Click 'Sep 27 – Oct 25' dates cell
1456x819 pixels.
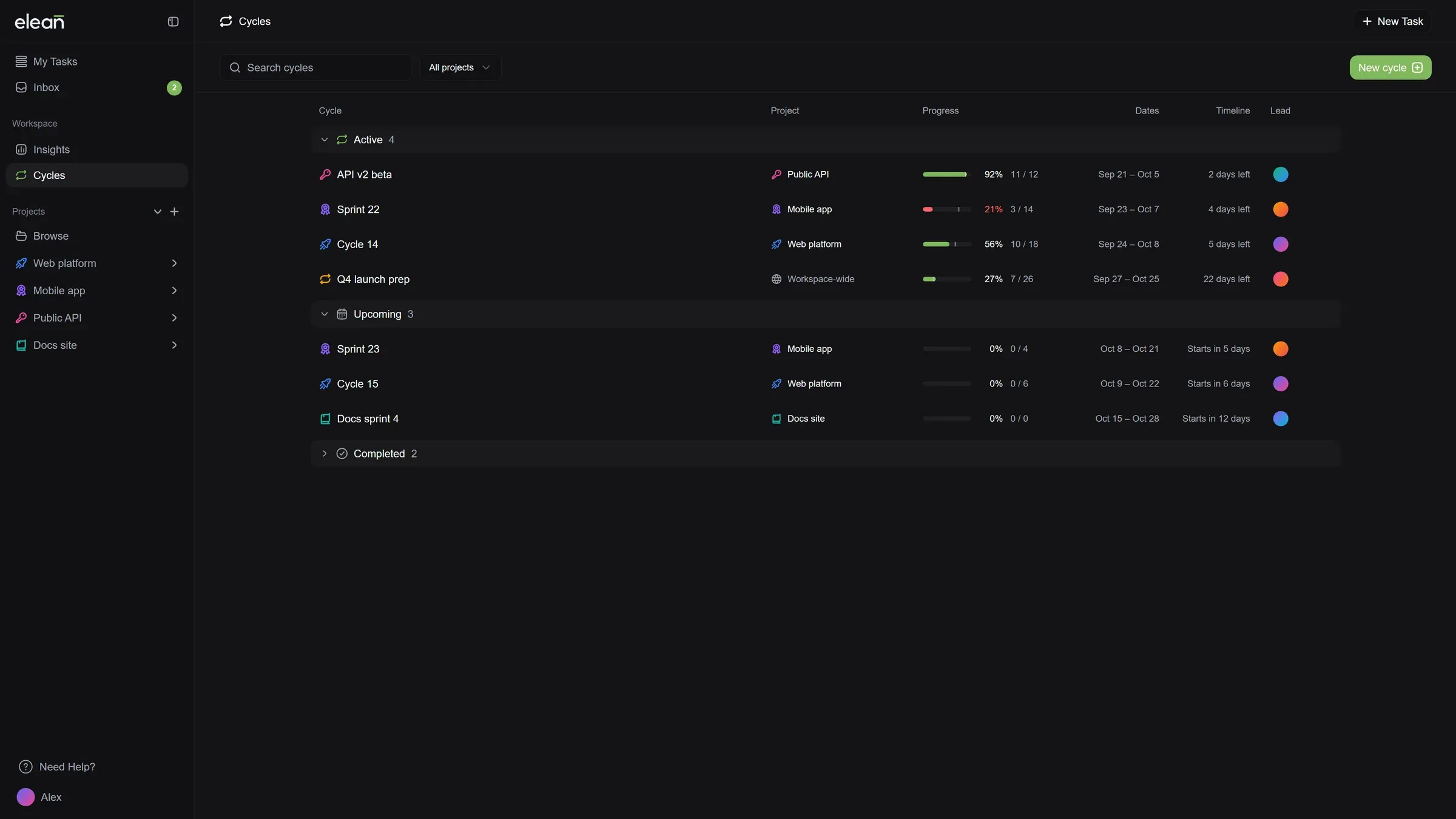[x=1126, y=279]
